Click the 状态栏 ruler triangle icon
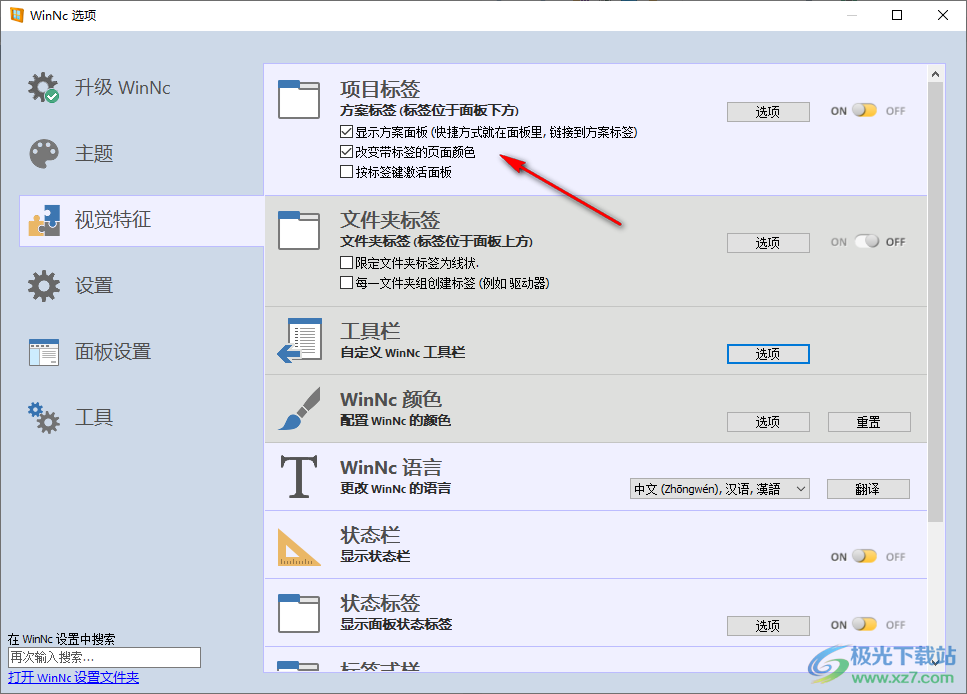The image size is (967, 694). 299,547
